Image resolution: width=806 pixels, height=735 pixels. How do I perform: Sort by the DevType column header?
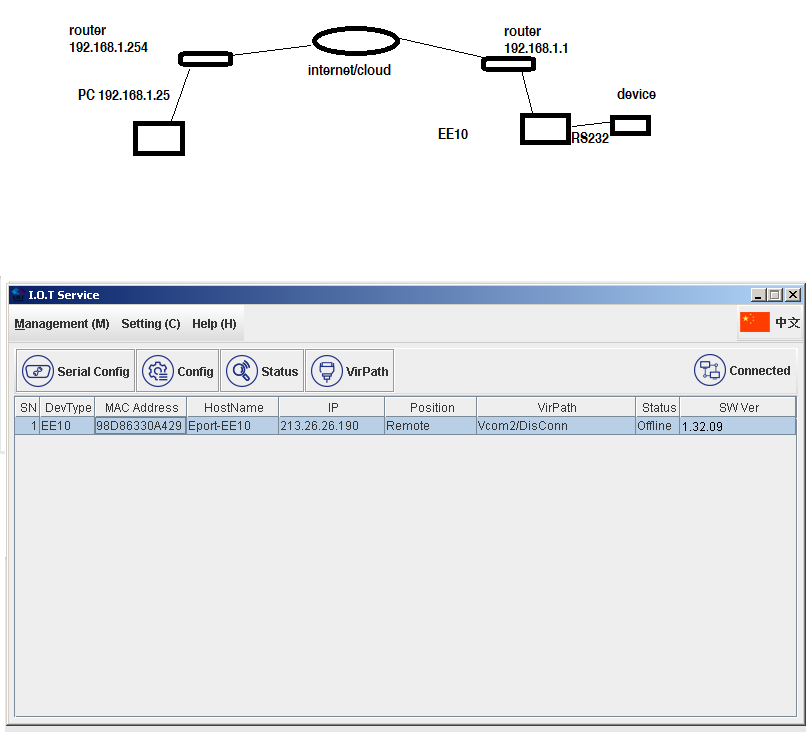pyautogui.click(x=68, y=408)
